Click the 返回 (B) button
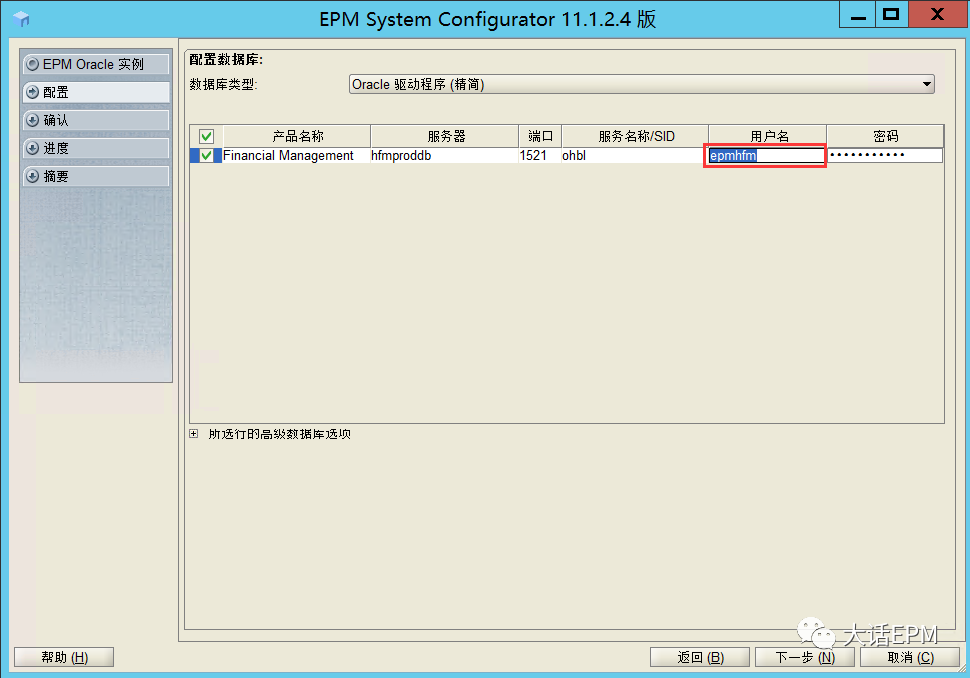This screenshot has width=970, height=678. (700, 657)
